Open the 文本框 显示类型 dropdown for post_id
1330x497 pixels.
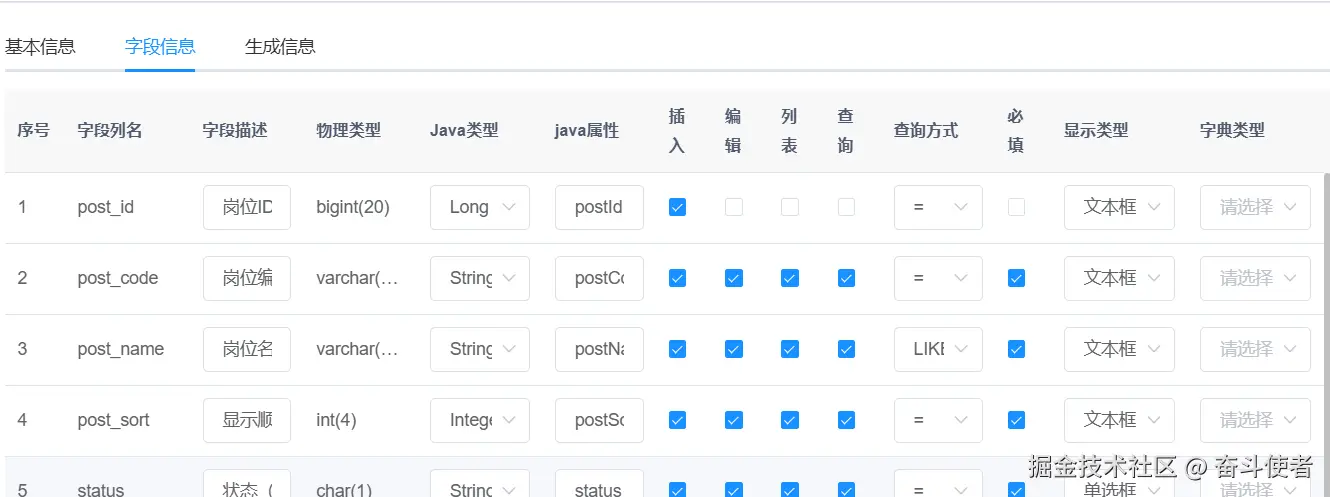tap(1119, 207)
